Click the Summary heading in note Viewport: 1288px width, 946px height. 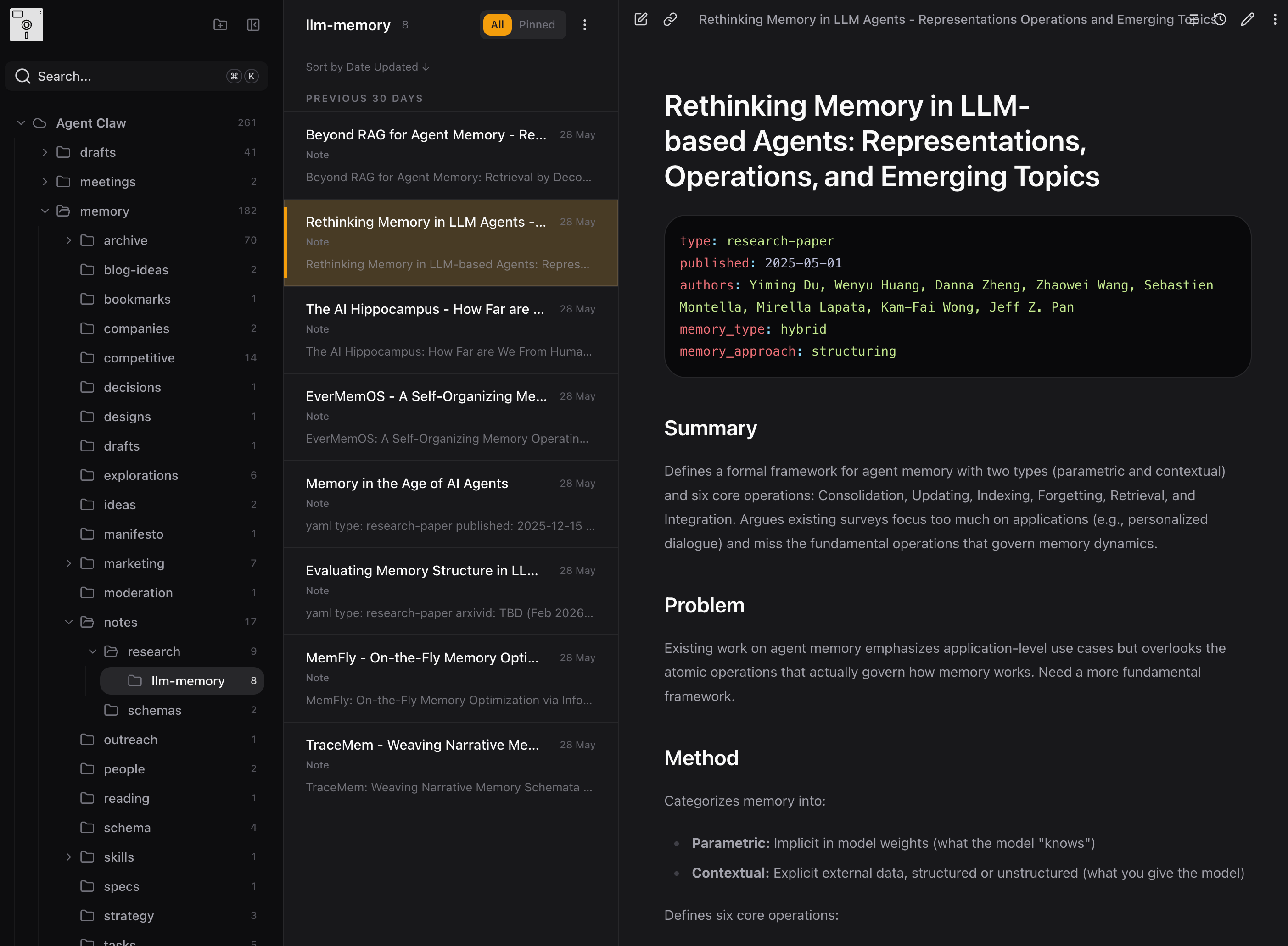[x=711, y=428]
